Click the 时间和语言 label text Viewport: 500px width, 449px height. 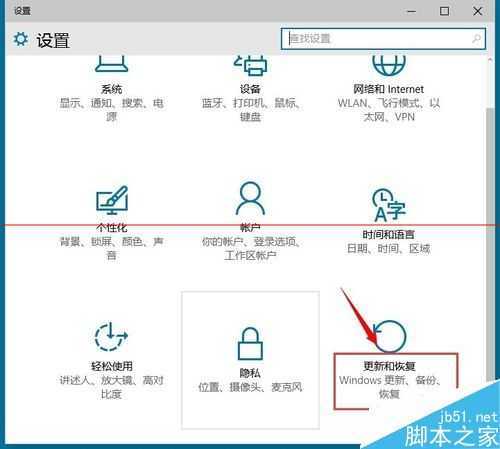pos(389,235)
